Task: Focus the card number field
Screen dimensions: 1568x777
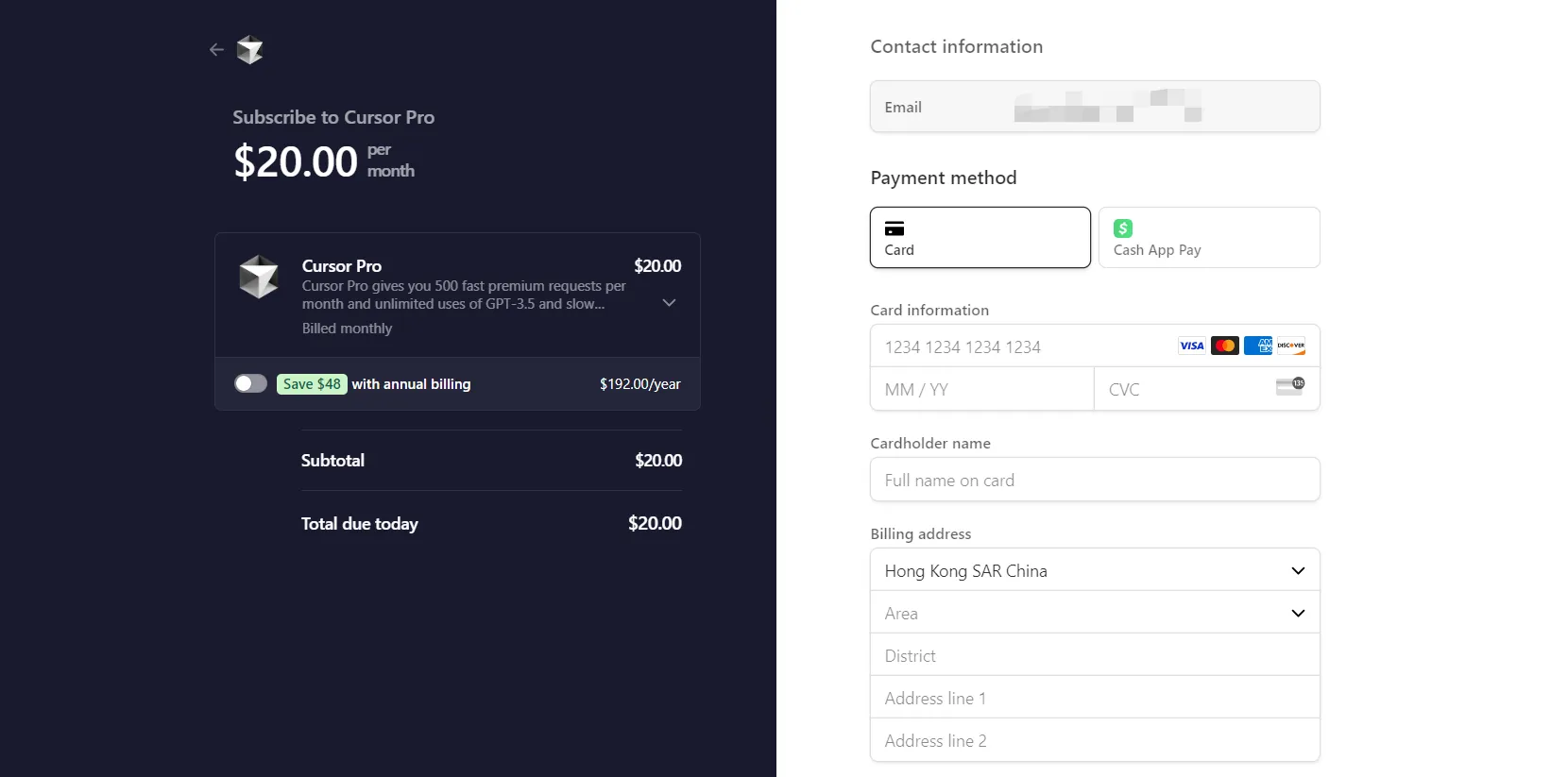Action: 1020,347
